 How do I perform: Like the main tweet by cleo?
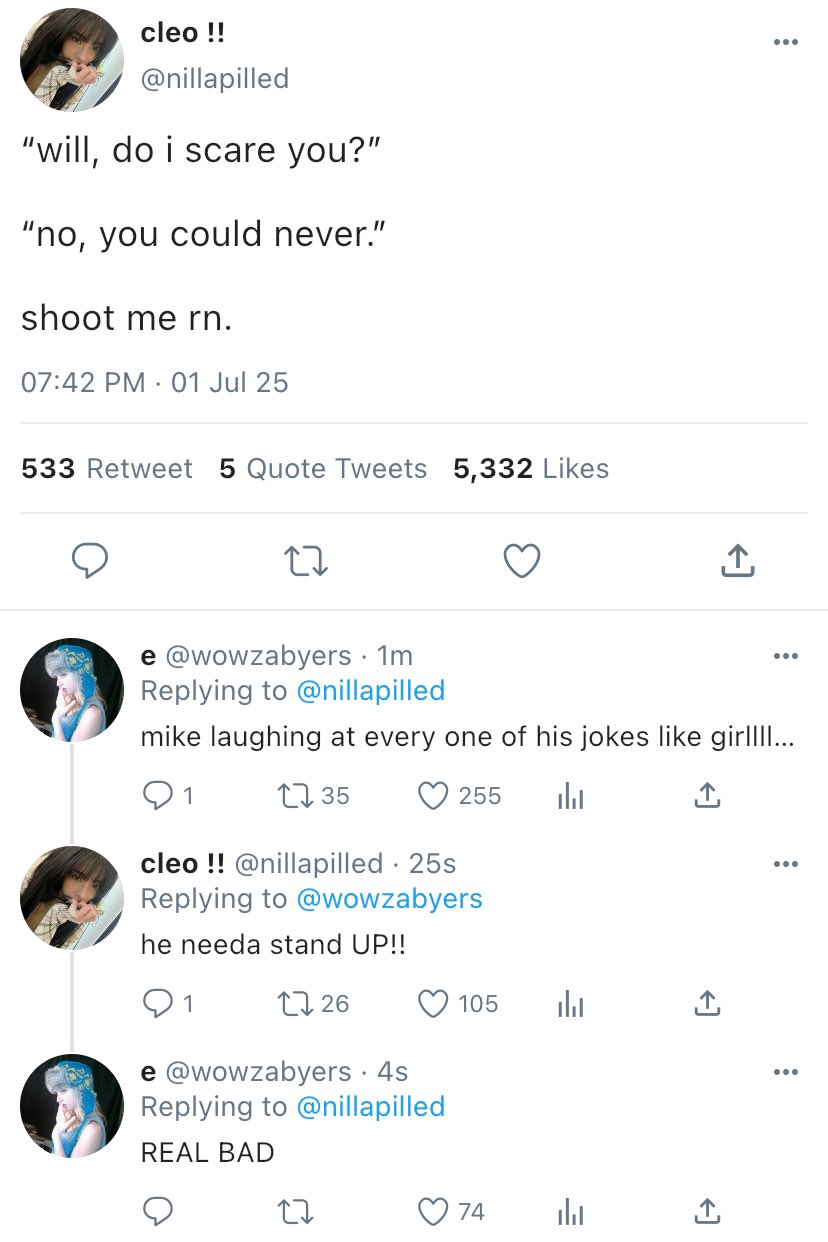(x=521, y=562)
